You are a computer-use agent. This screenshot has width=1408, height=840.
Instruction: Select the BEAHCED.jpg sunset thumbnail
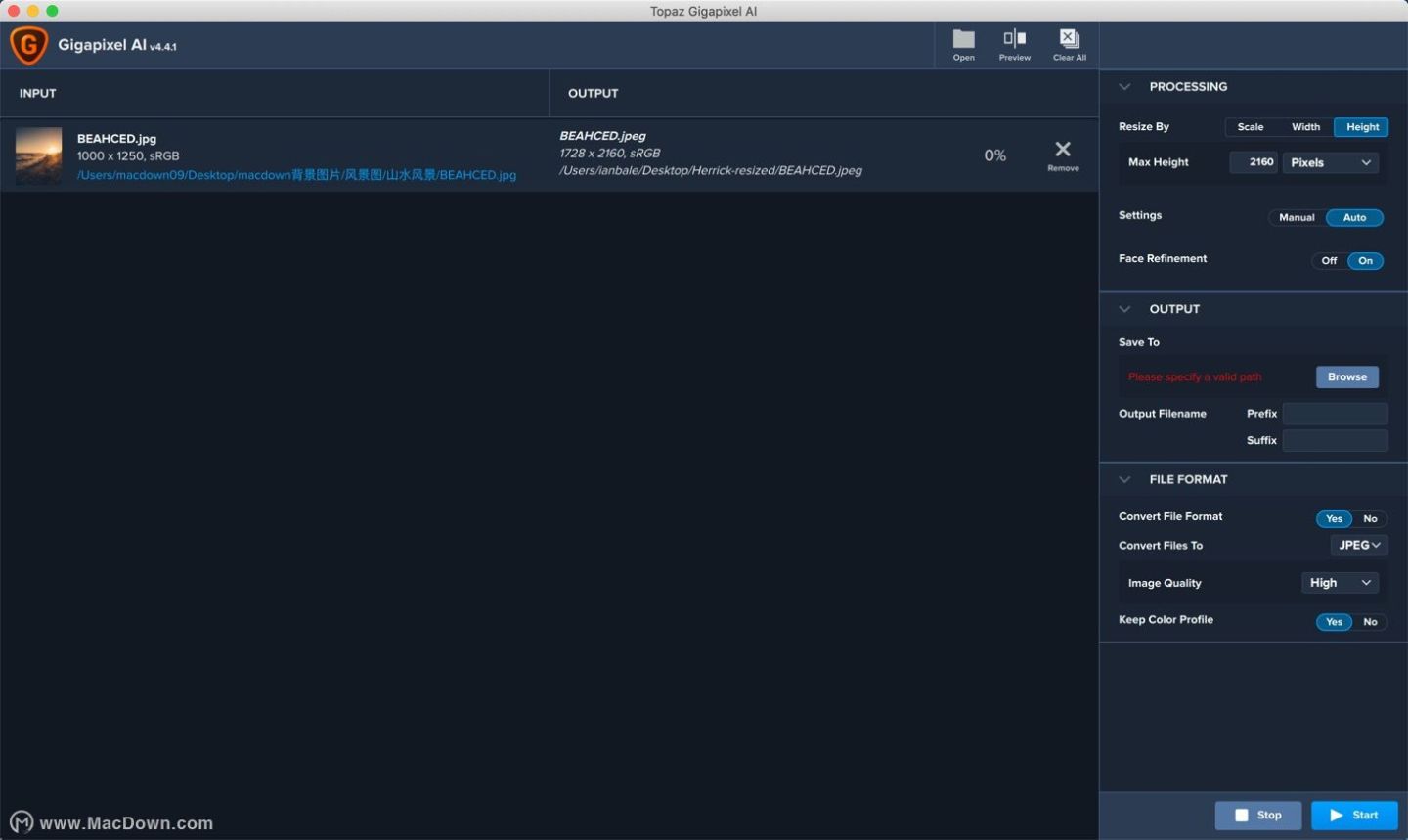pyautogui.click(x=38, y=155)
